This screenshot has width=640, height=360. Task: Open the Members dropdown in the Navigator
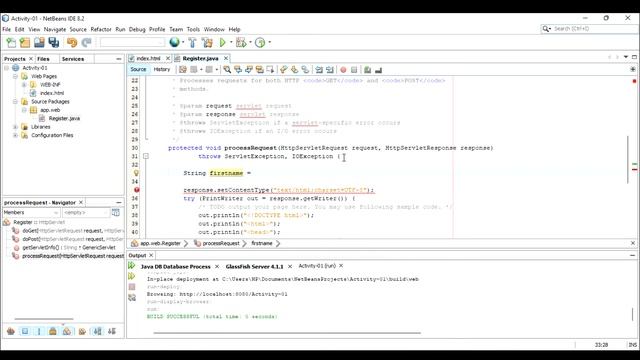pos(31,213)
